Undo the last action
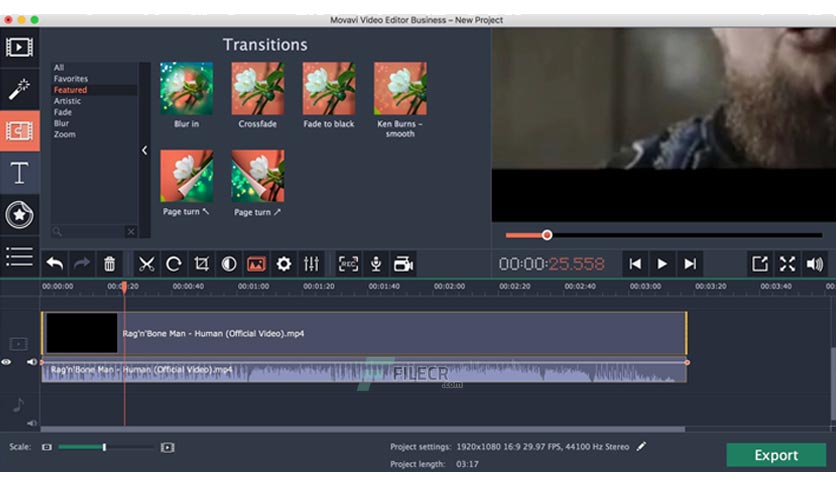 point(54,264)
